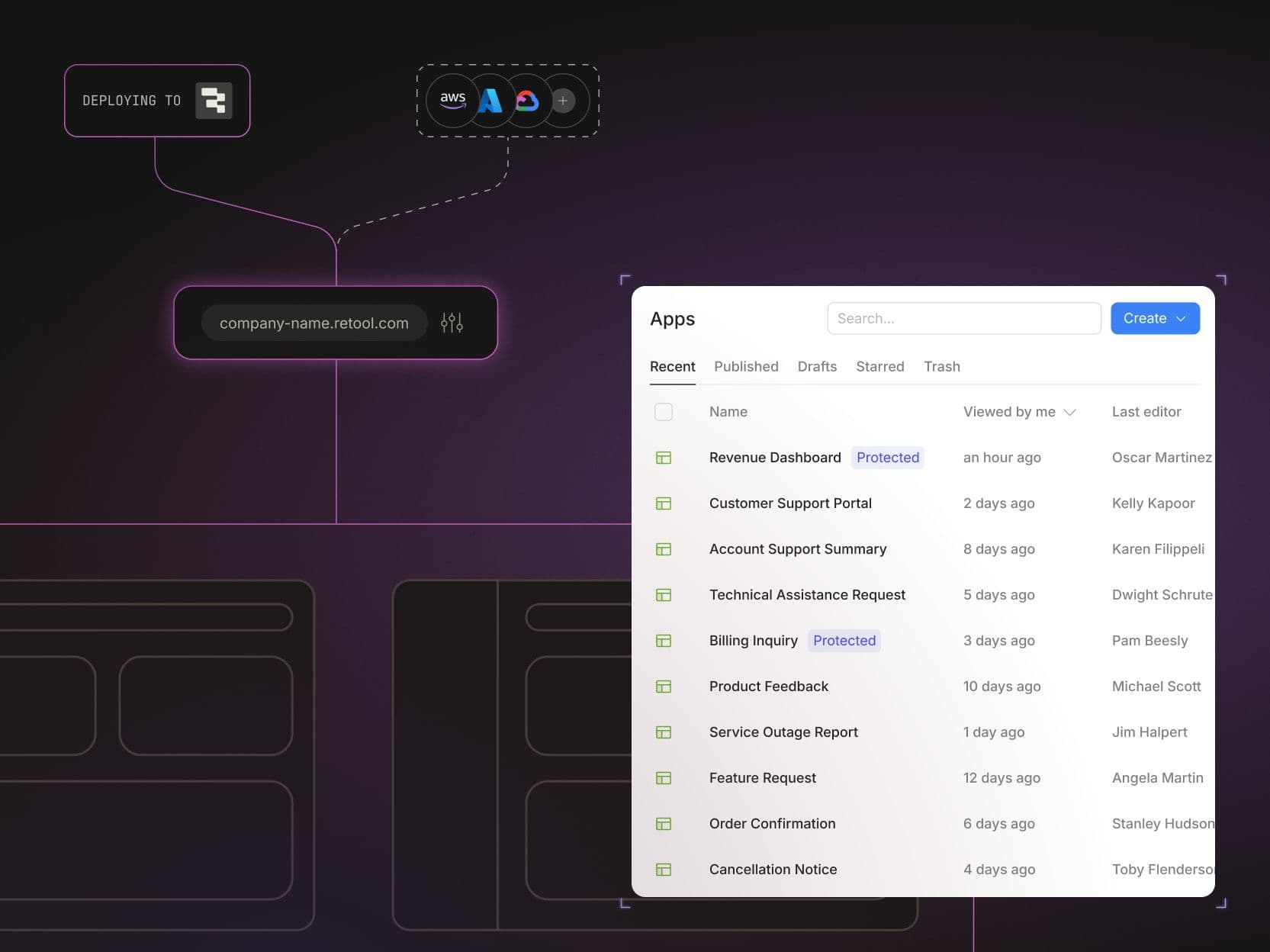Click the Account Support Summary app icon

(664, 549)
